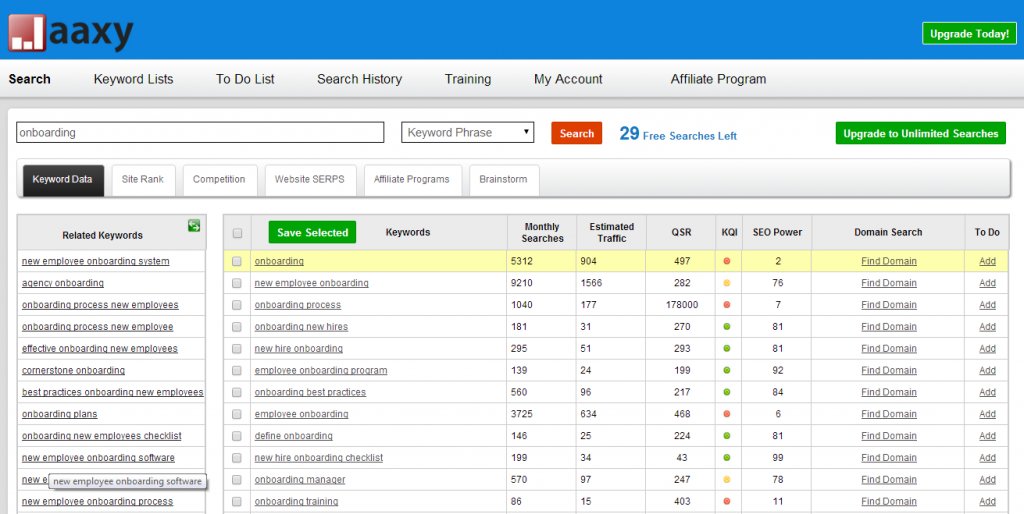Click red KQI dot for employee onboarding

point(727,414)
